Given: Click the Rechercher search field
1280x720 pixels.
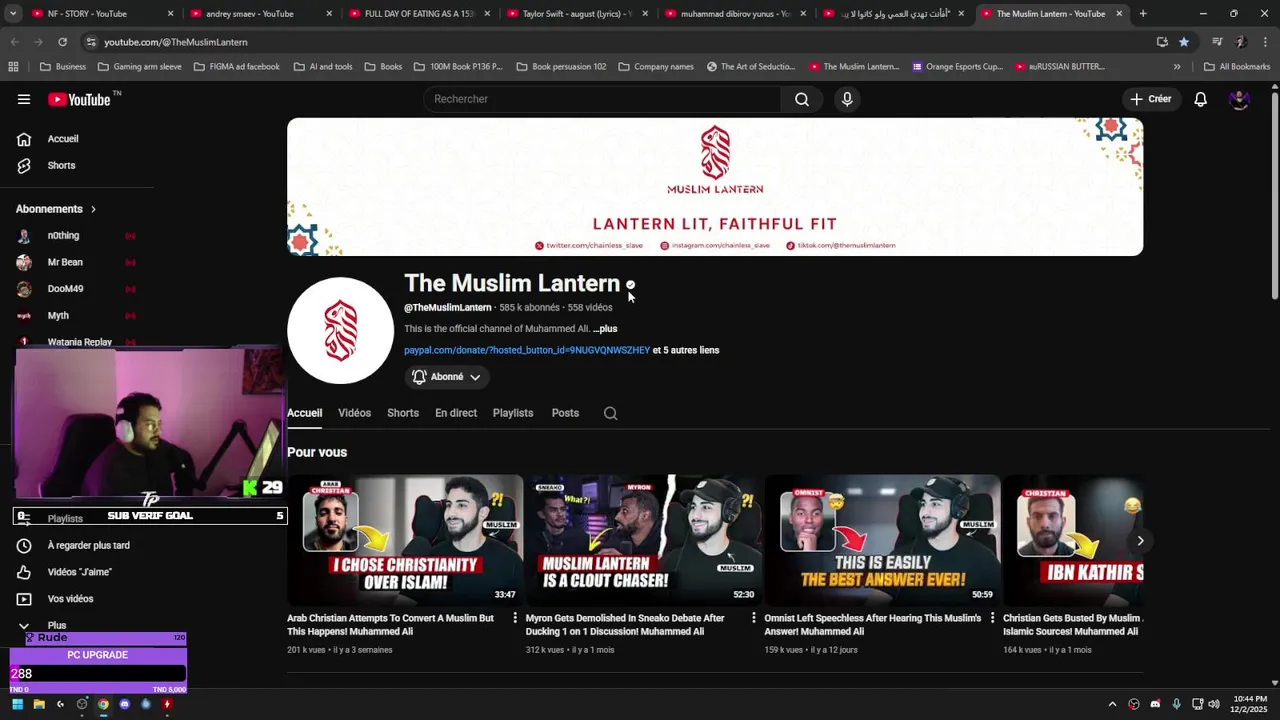Looking at the screenshot, I should click(x=603, y=99).
